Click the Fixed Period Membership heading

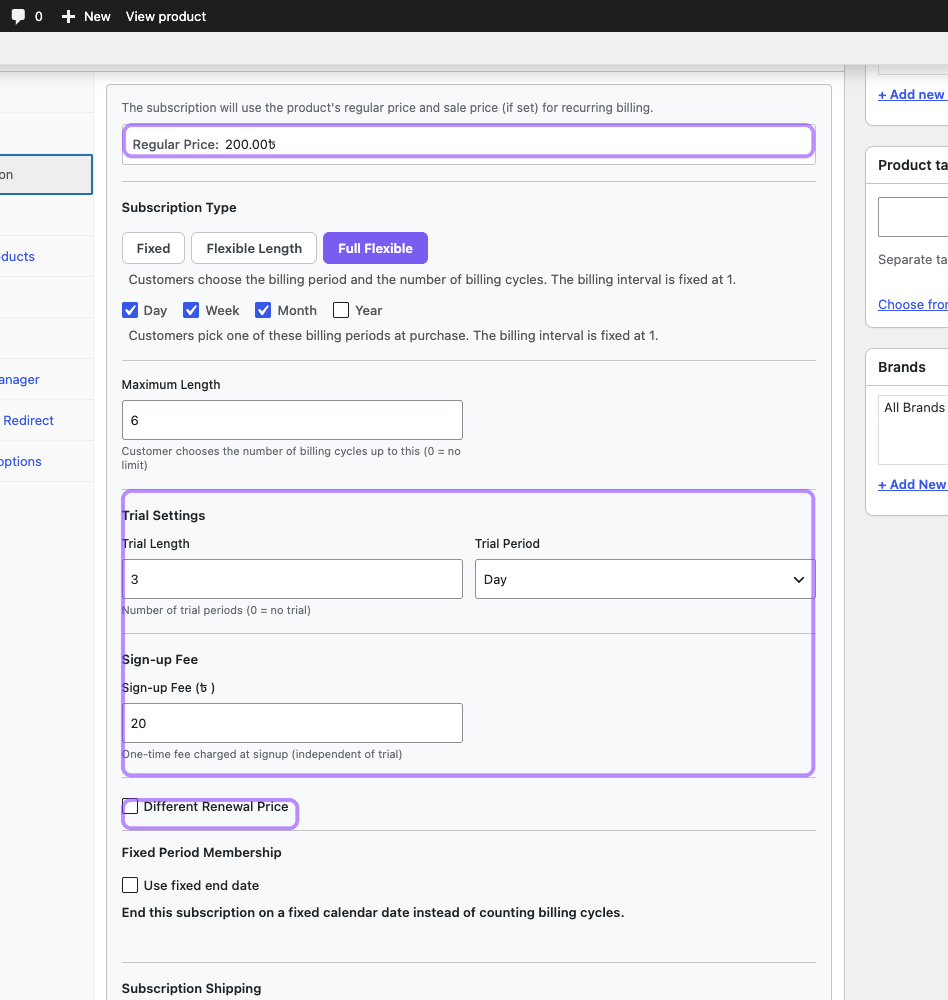[202, 853]
